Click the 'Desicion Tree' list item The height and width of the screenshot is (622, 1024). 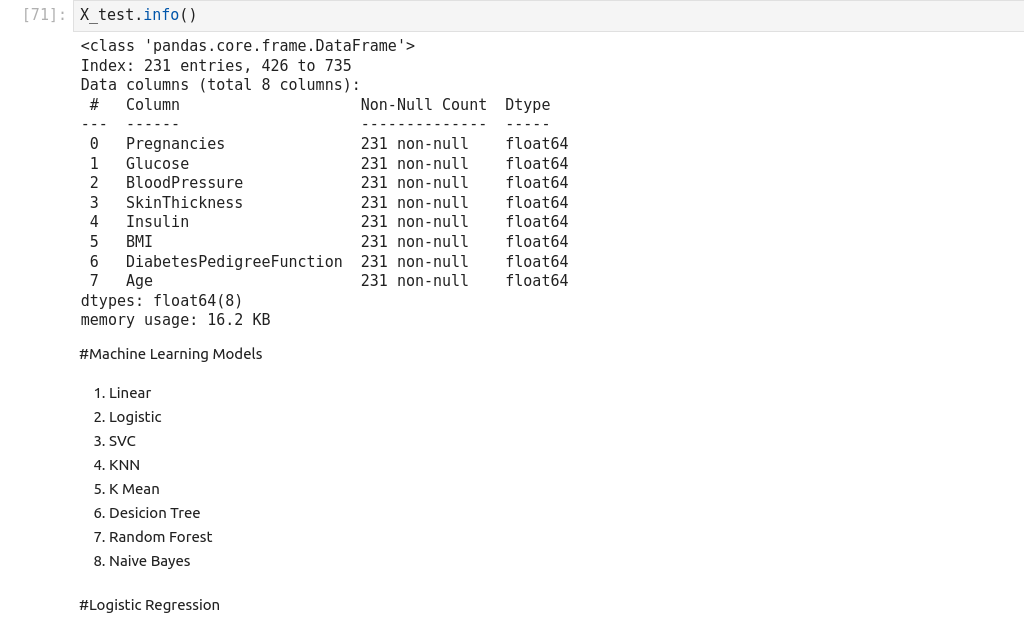tap(154, 513)
